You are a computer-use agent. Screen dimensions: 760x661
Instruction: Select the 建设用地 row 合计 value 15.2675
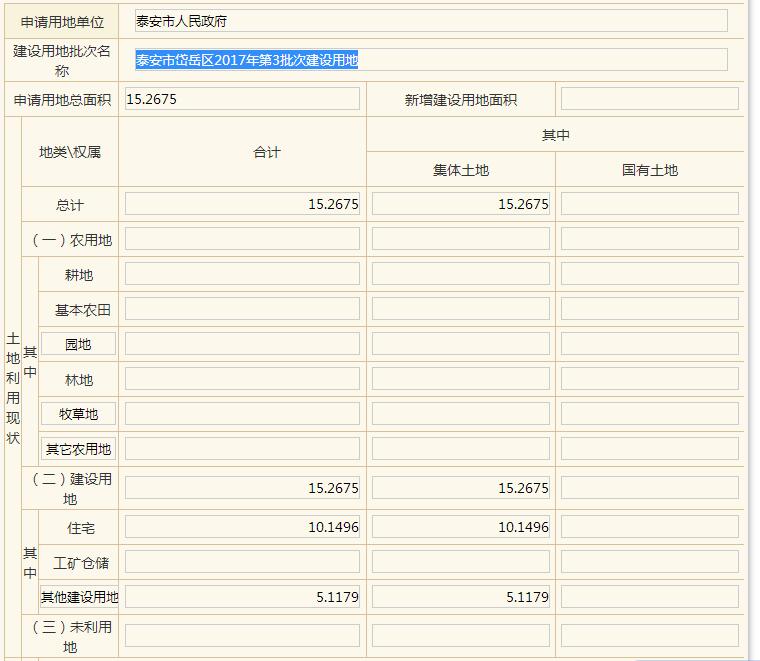click(242, 488)
